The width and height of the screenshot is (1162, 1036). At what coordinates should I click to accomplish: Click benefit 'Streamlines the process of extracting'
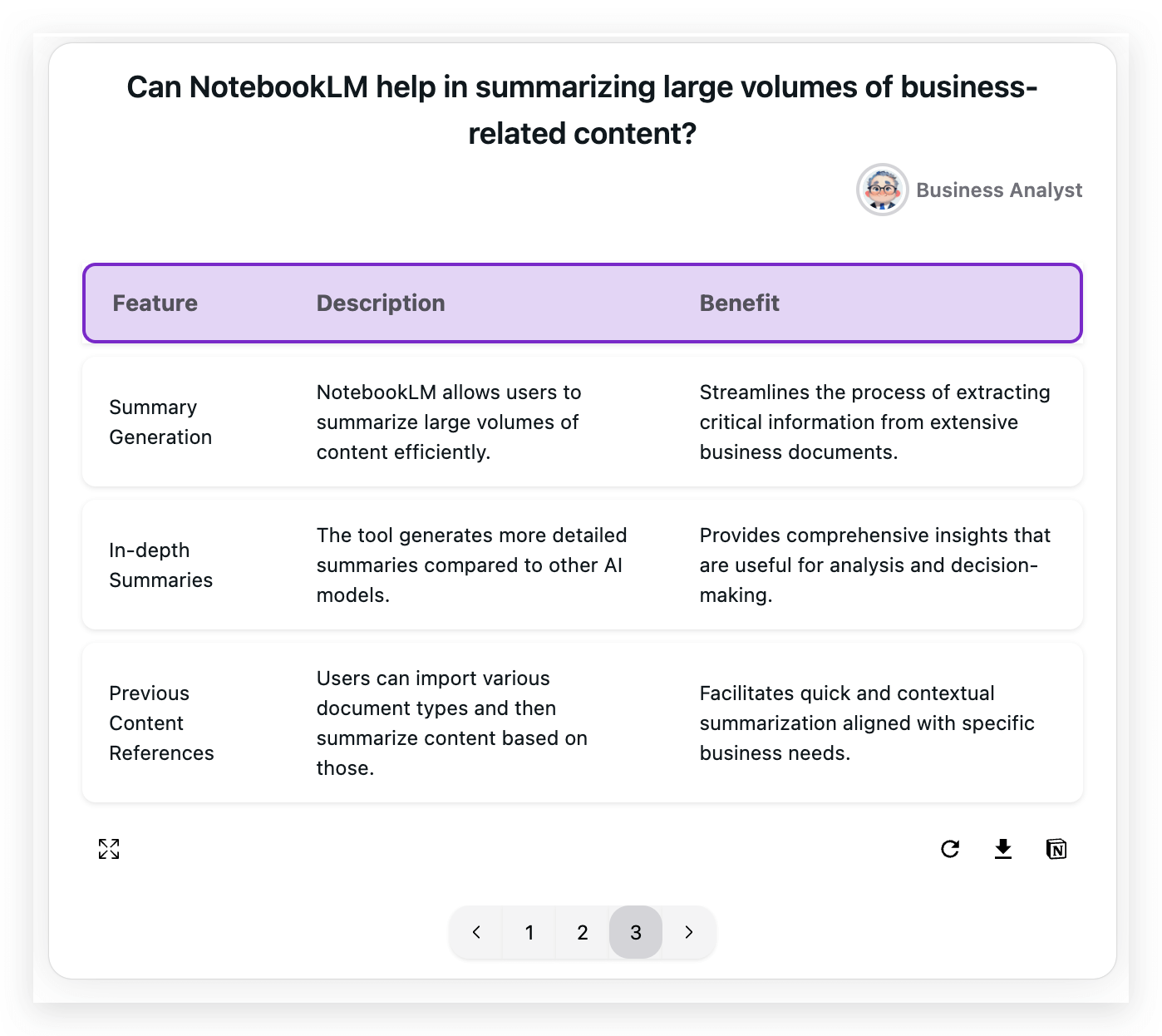tap(875, 422)
